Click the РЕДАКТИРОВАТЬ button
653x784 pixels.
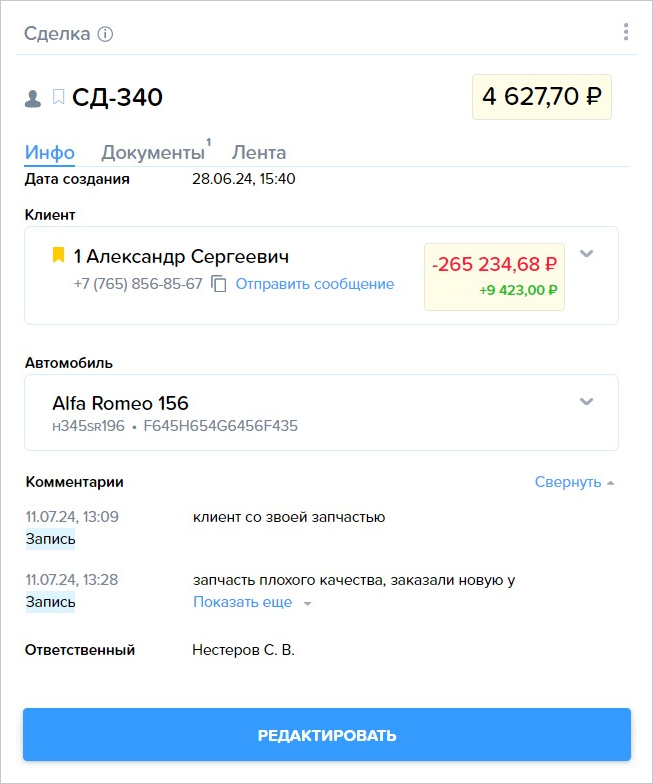click(327, 734)
